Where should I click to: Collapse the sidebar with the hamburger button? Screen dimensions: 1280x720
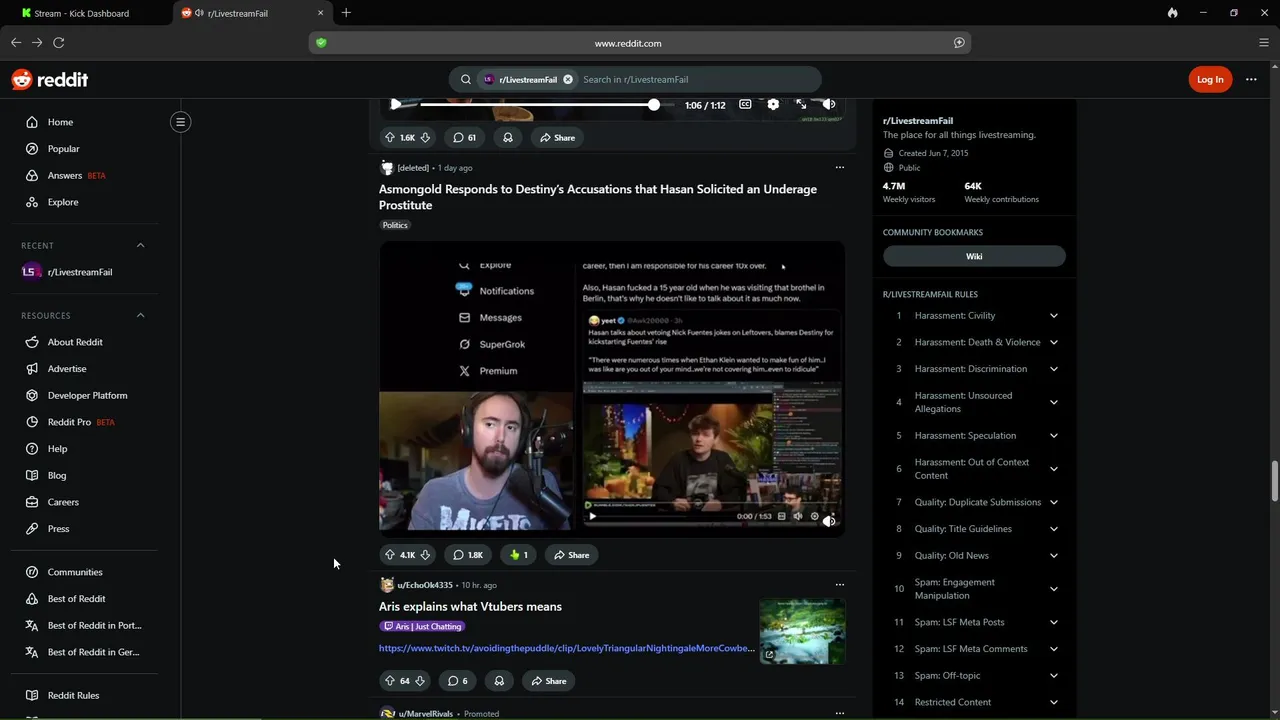(x=180, y=122)
